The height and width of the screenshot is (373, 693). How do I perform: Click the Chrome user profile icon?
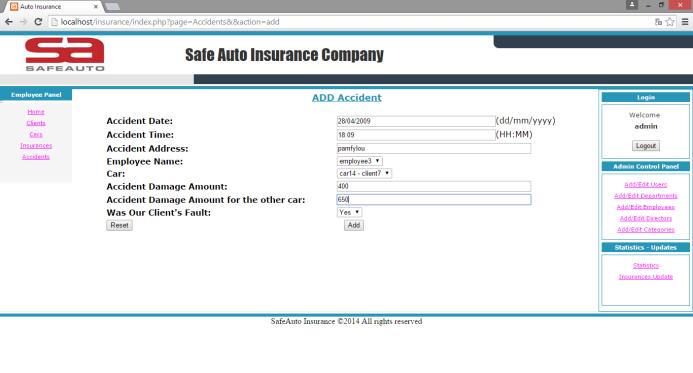click(x=632, y=5)
